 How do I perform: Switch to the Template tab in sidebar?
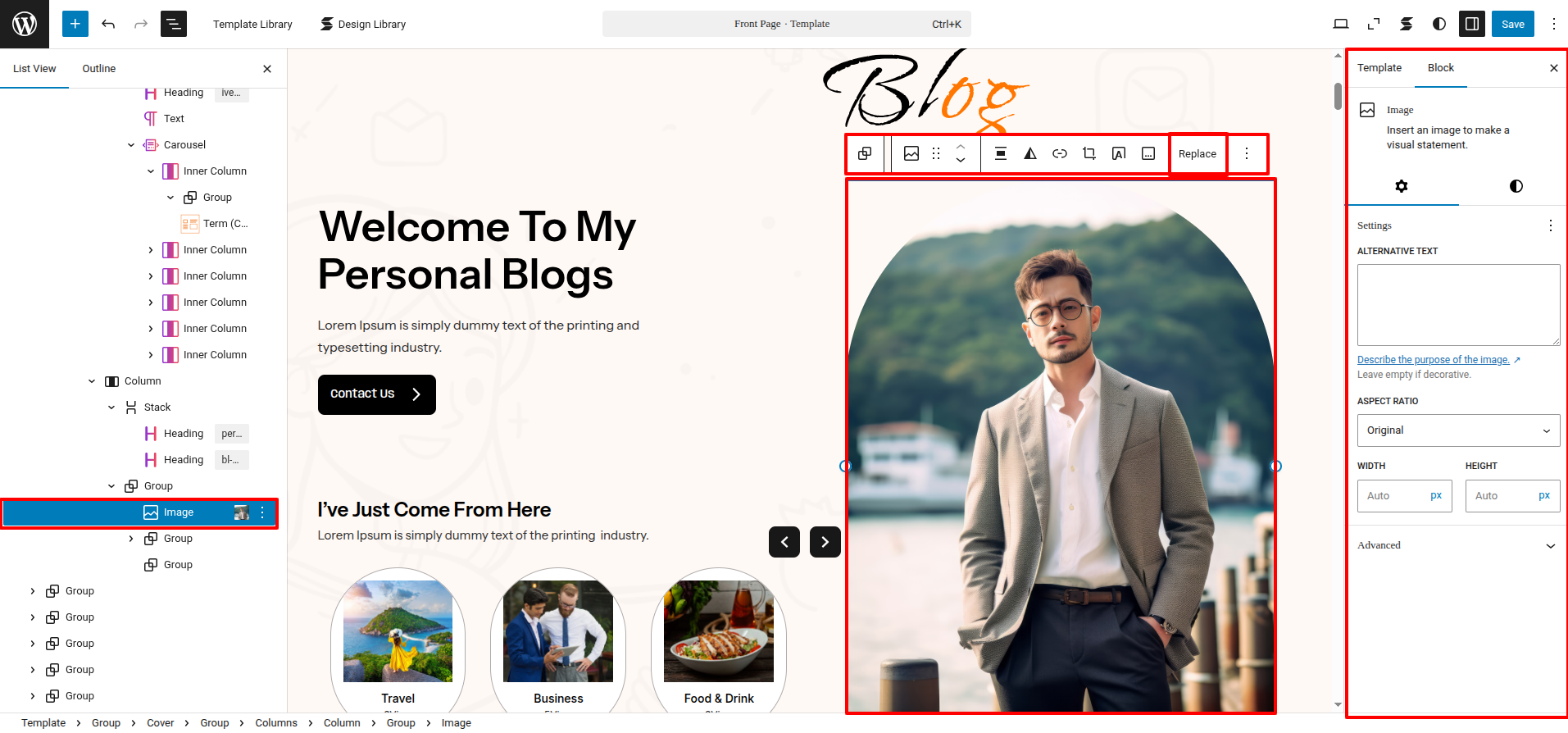click(1379, 68)
